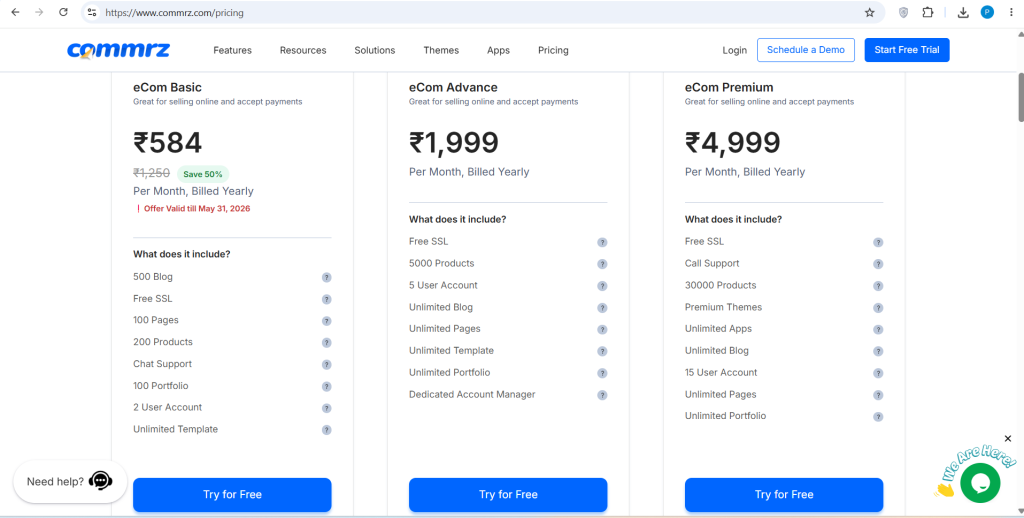Click Try for Free under eCom Advance
The width and height of the screenshot is (1024, 518).
[x=508, y=494]
